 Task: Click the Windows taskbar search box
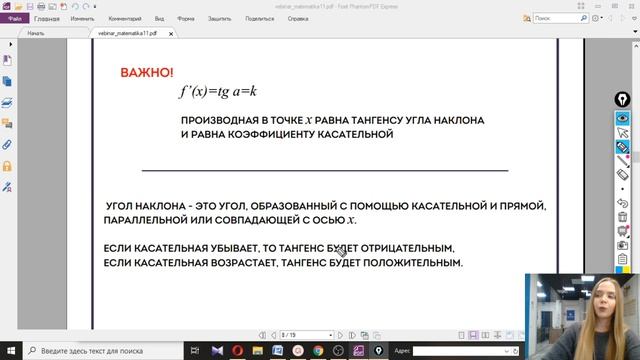103,351
